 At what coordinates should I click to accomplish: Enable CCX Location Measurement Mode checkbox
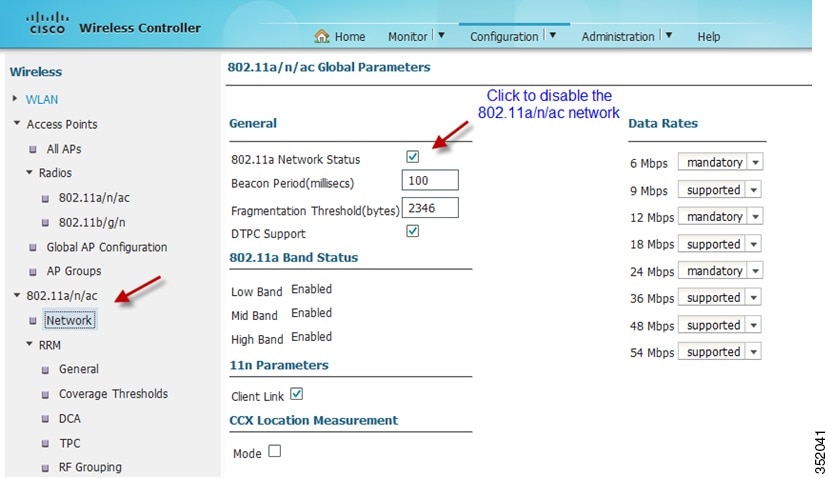275,451
